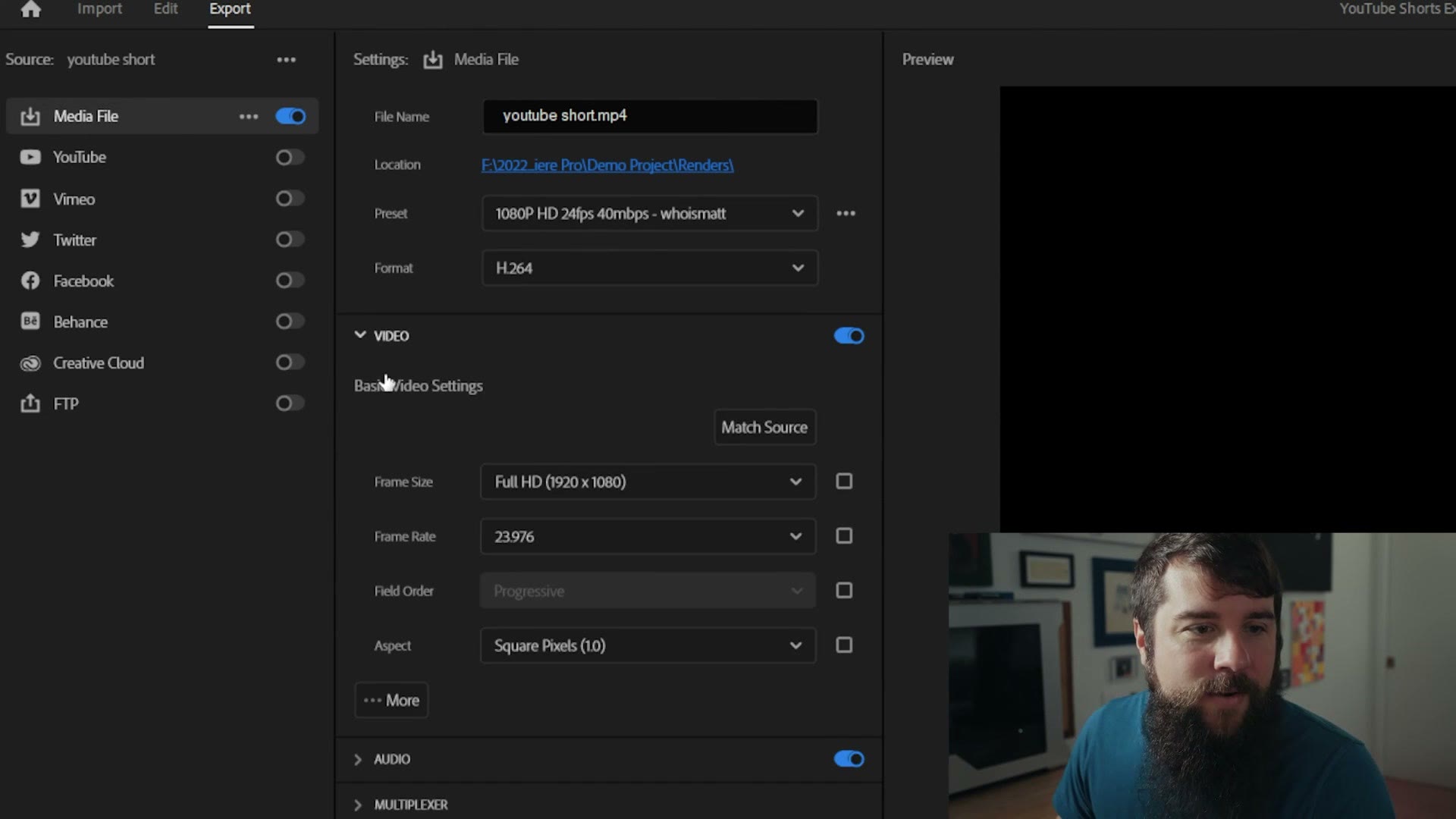This screenshot has height=819, width=1456.
Task: Click the Creative Cloud icon
Action: click(30, 363)
